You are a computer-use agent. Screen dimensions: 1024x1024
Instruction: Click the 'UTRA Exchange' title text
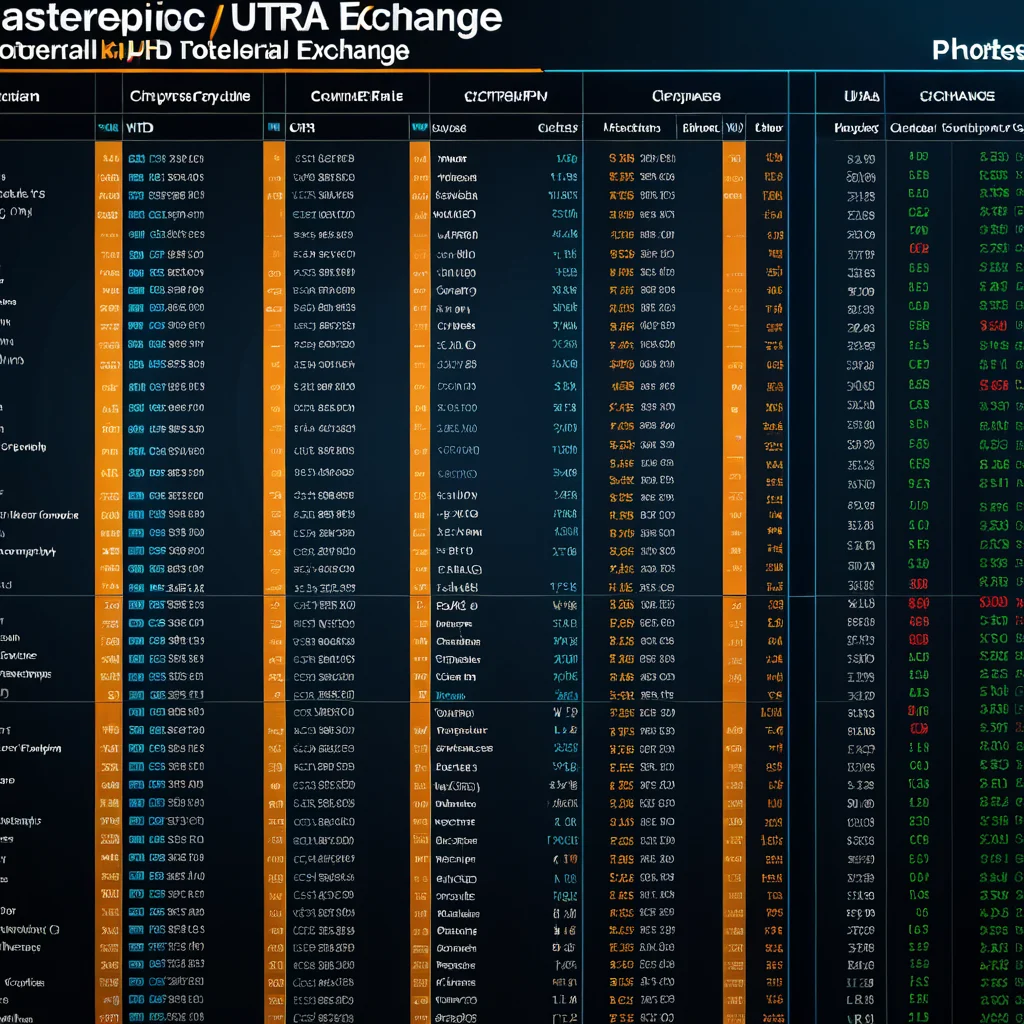[366, 18]
